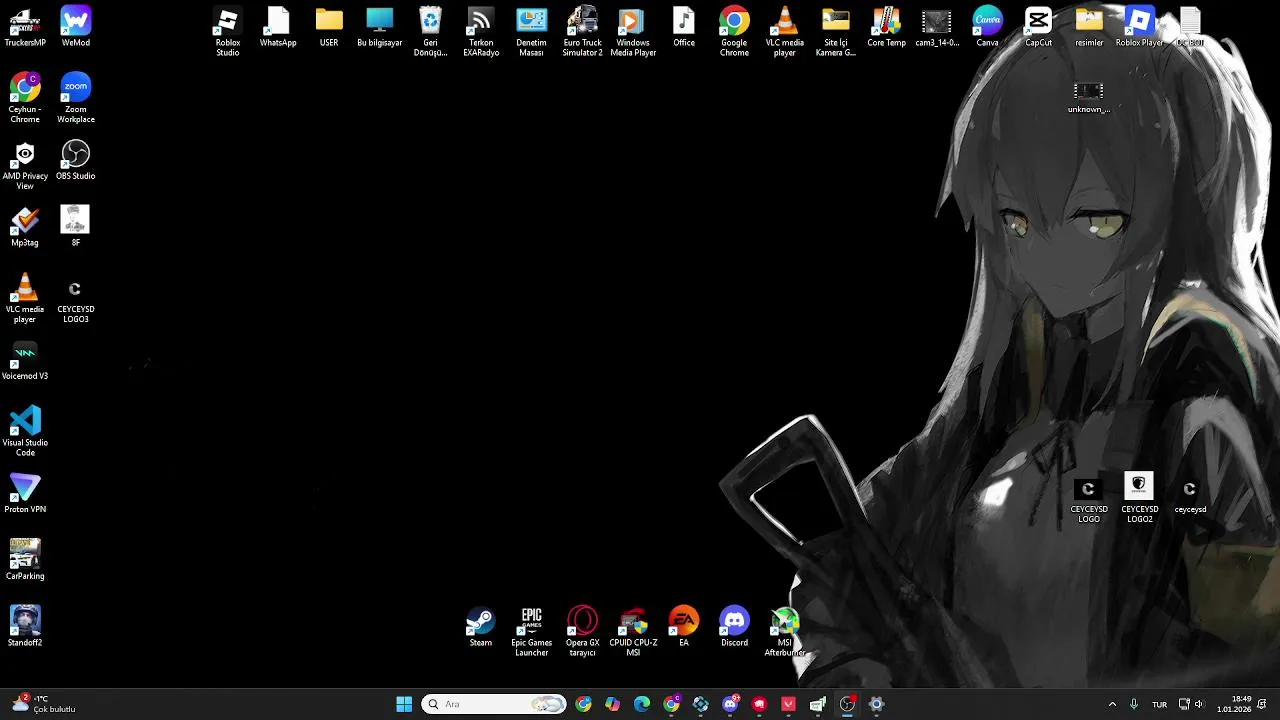Image resolution: width=1280 pixels, height=720 pixels.
Task: Select the CEYCEYSD LOGO2 file
Action: [1139, 499]
